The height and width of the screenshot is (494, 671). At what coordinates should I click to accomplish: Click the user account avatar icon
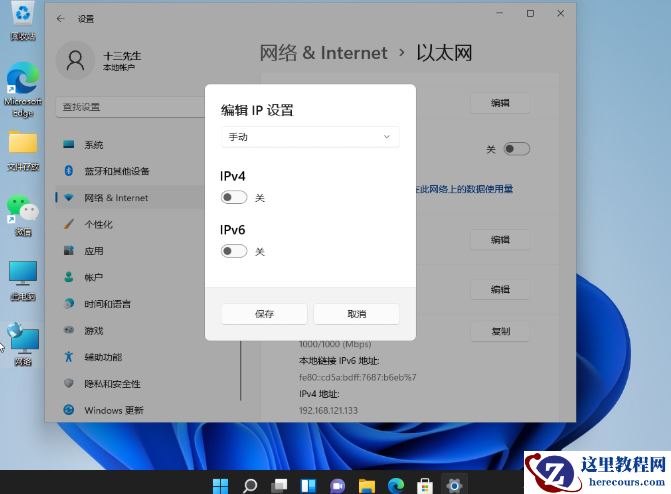tap(75, 60)
